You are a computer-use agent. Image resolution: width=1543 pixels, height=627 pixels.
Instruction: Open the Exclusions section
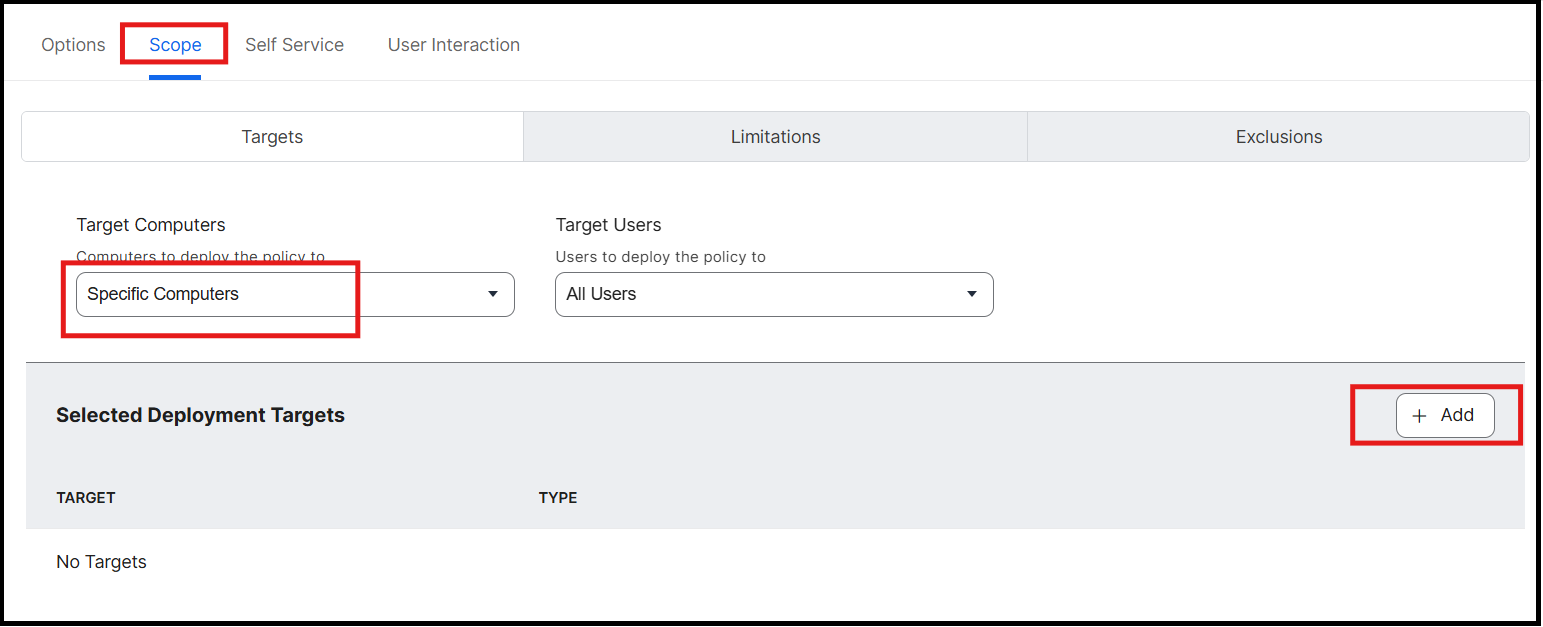[x=1278, y=137]
